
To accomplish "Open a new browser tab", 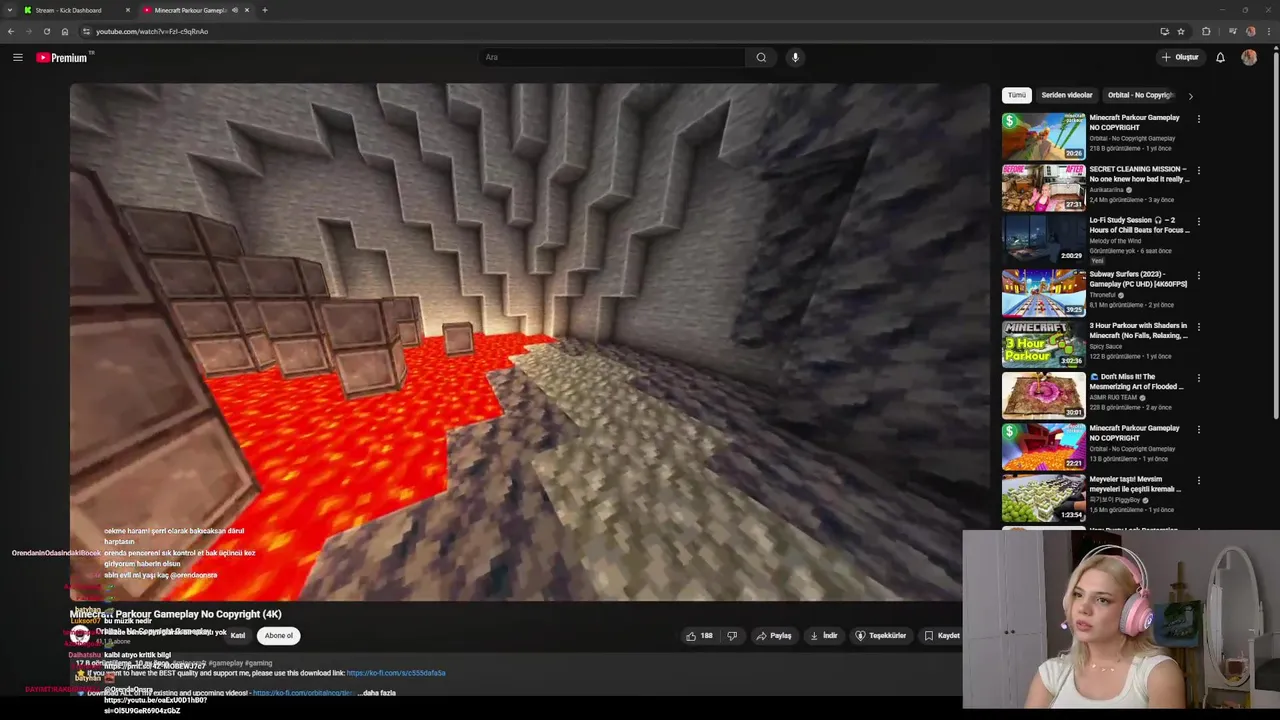I will tap(264, 10).
